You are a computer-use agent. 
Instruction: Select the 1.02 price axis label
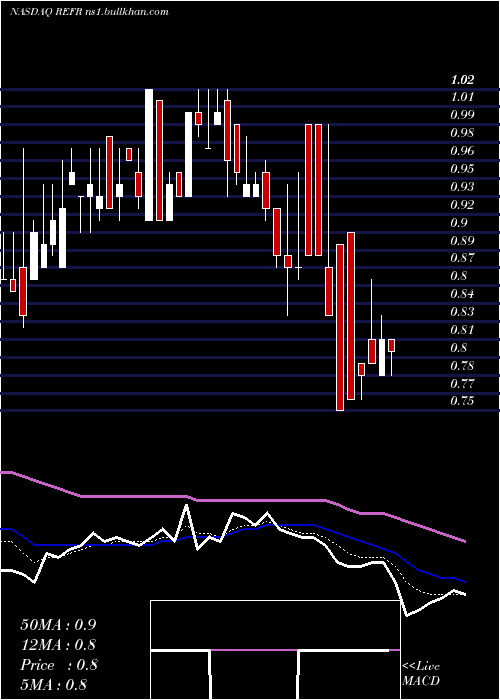click(x=462, y=80)
